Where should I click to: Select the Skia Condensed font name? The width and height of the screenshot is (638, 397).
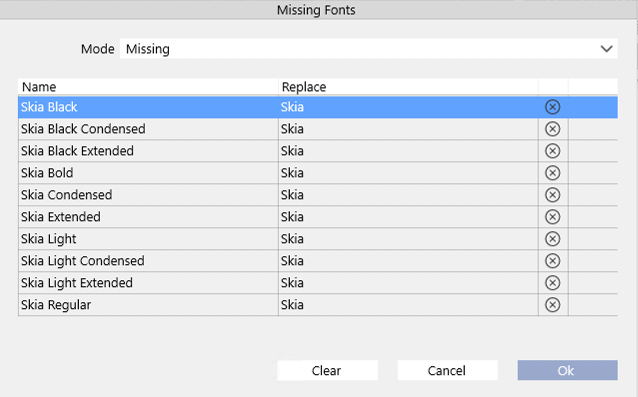(67, 195)
